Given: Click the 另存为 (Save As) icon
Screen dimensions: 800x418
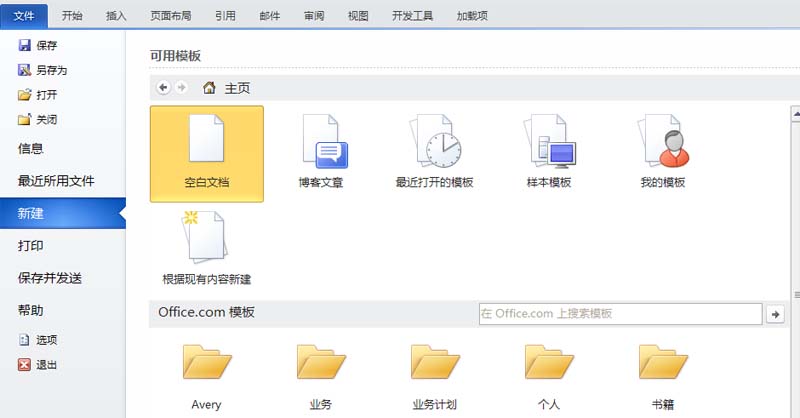Looking at the screenshot, I should (x=24, y=70).
